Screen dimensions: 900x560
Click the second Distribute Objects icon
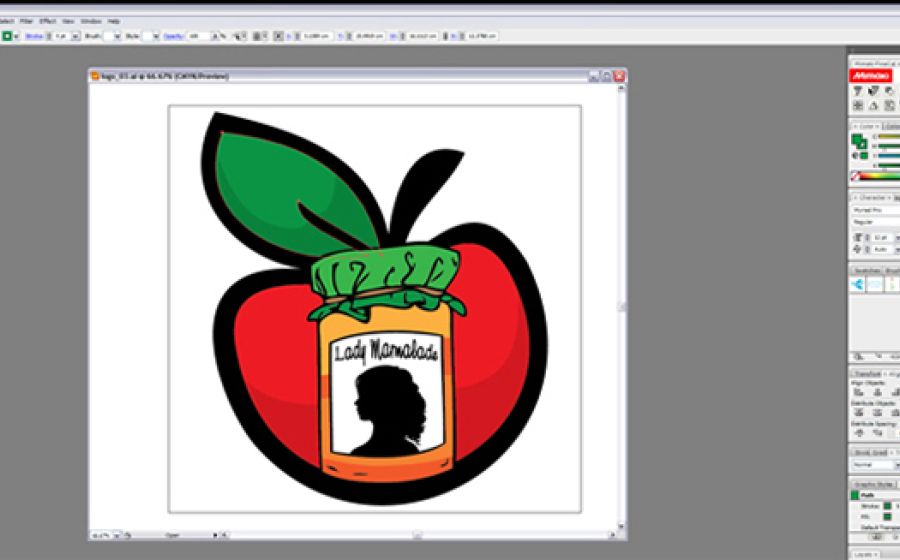click(x=877, y=412)
